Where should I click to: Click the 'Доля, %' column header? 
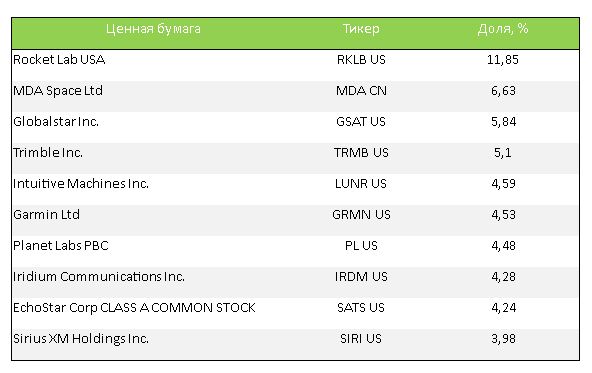[x=503, y=29]
